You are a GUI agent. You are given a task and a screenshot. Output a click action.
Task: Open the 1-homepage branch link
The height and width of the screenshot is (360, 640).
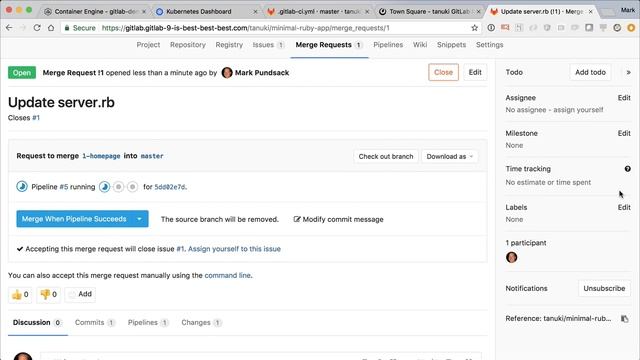(x=101, y=156)
